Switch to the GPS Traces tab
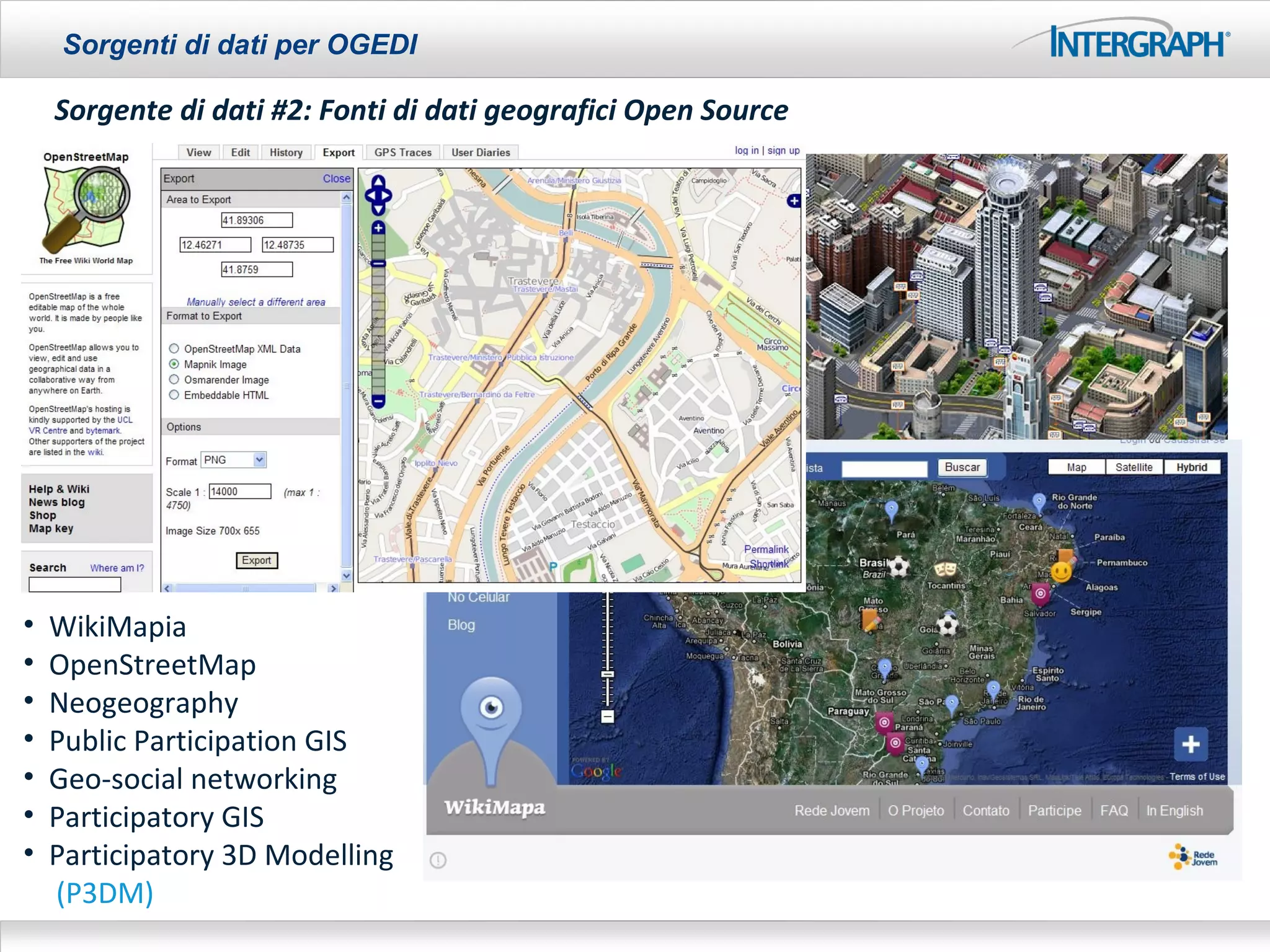This screenshot has height=952, width=1270. [x=402, y=152]
